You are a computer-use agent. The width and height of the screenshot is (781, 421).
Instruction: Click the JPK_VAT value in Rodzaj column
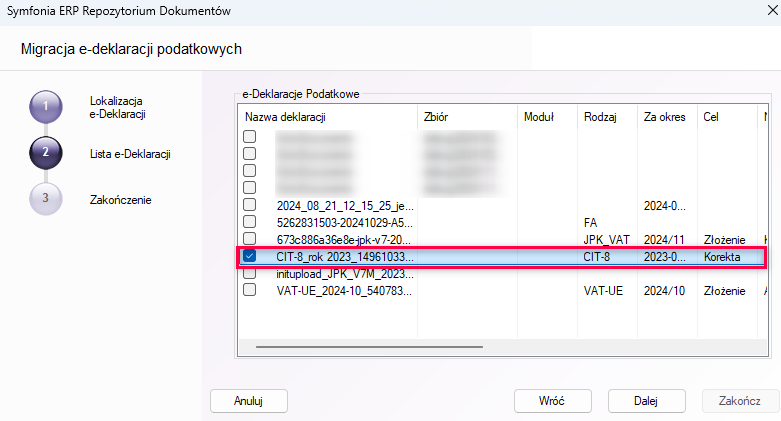click(x=607, y=240)
